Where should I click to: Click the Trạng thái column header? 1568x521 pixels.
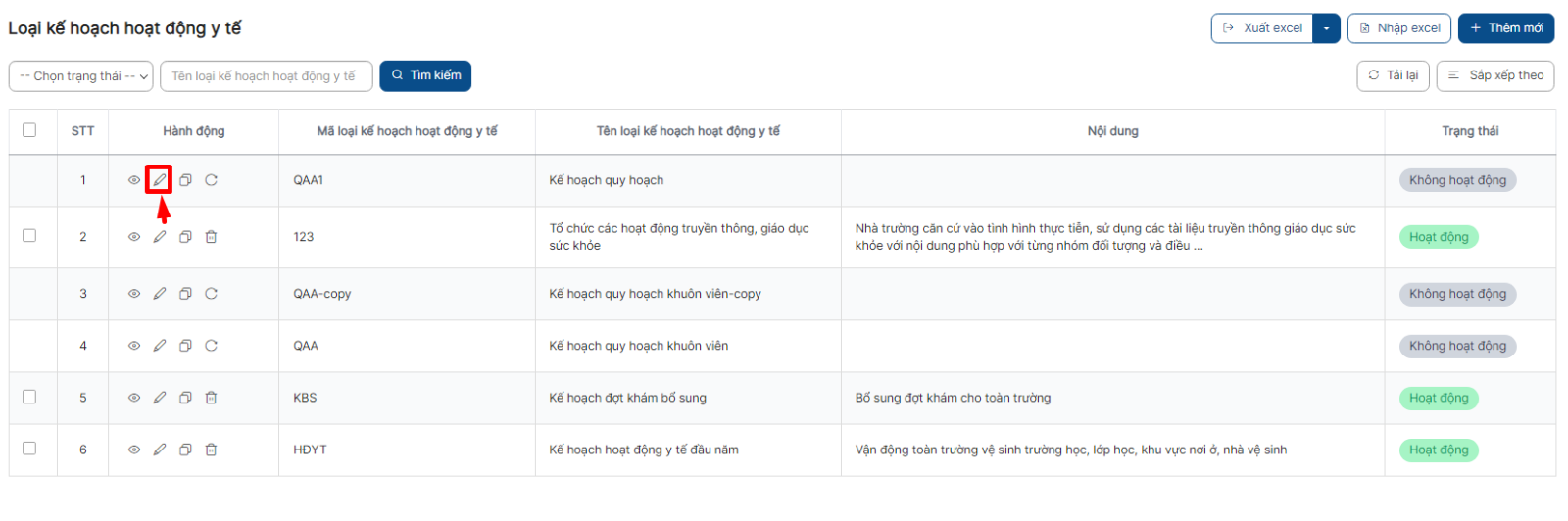coord(1470,131)
